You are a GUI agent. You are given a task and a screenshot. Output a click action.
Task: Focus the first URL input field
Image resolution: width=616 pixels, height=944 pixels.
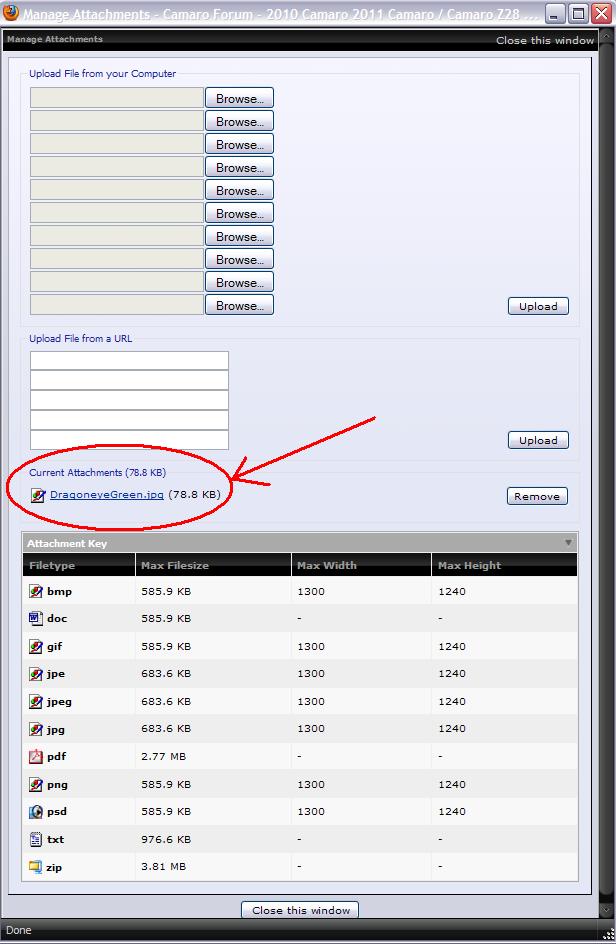click(x=129, y=361)
